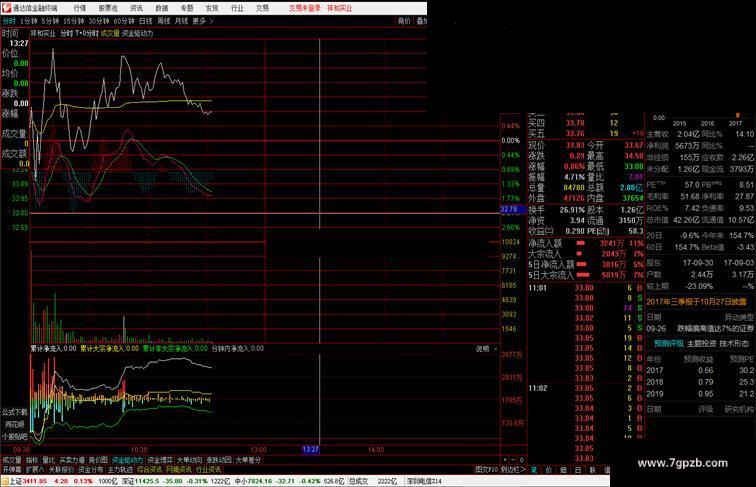Switch to 15分钟 chart period
Image resolution: width=756 pixels, height=487 pixels.
pos(73,21)
